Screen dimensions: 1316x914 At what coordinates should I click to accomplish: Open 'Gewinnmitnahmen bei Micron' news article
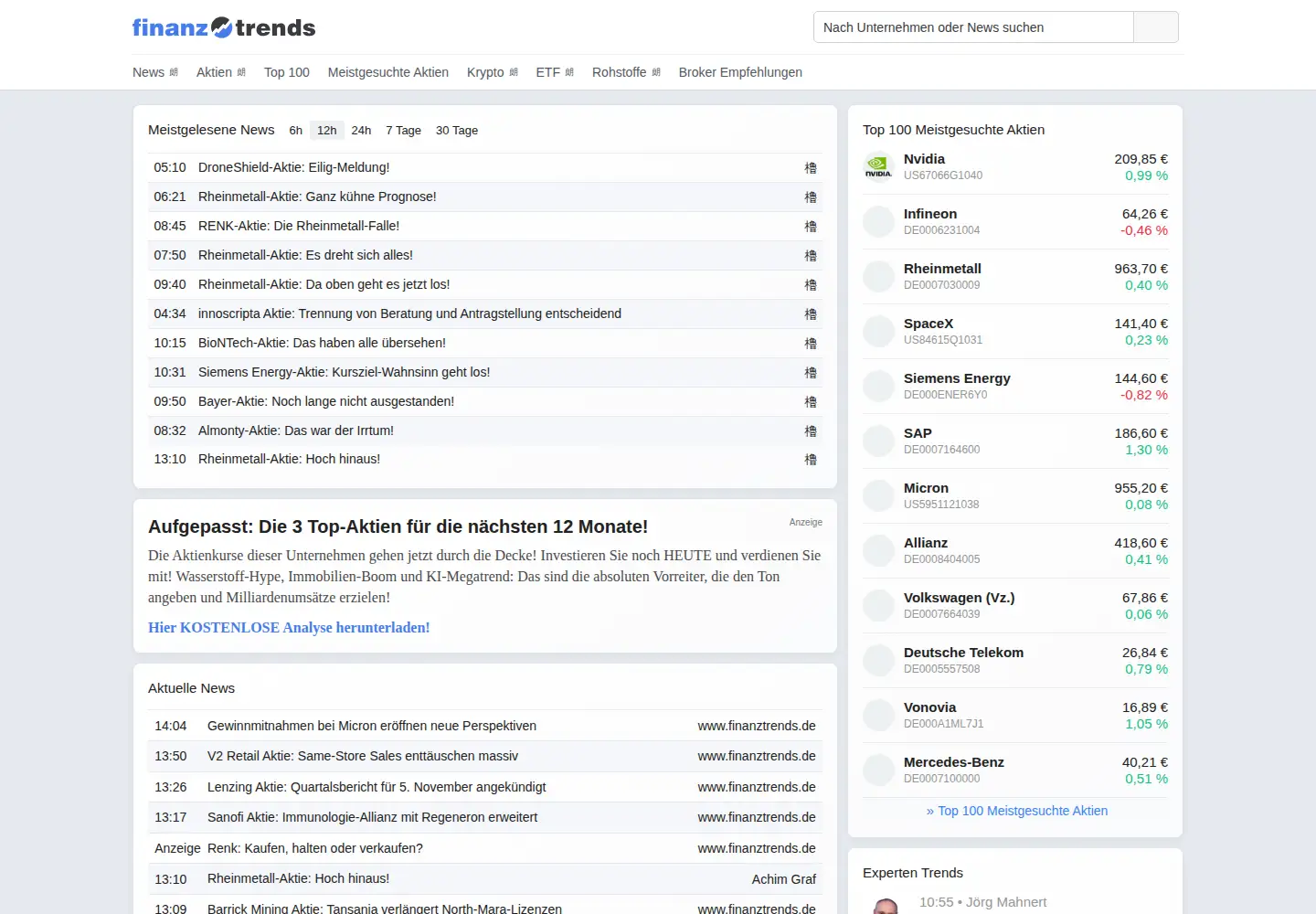[372, 726]
